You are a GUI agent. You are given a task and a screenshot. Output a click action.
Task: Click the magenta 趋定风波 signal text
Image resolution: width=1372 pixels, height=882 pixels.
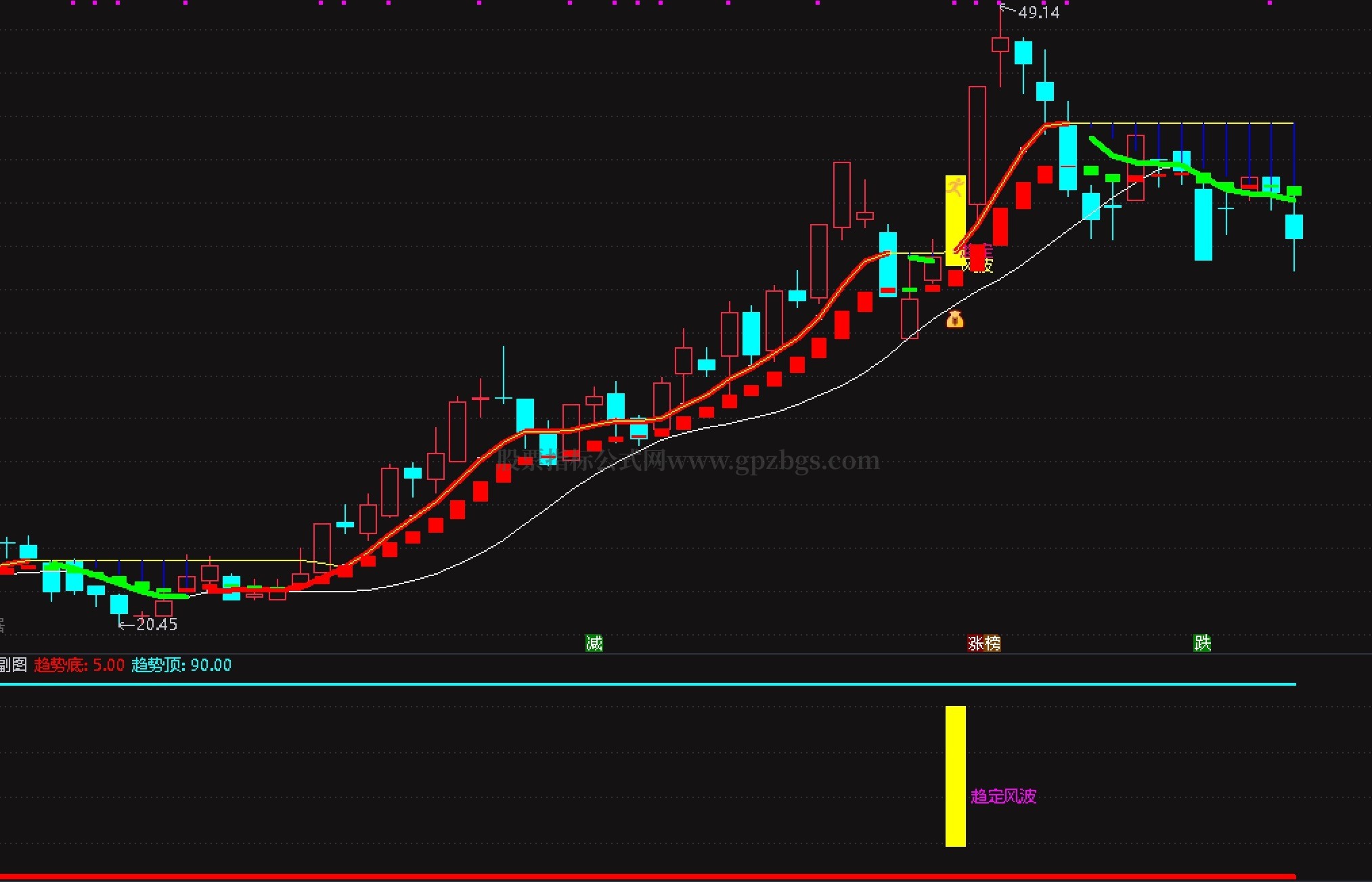1003,796
